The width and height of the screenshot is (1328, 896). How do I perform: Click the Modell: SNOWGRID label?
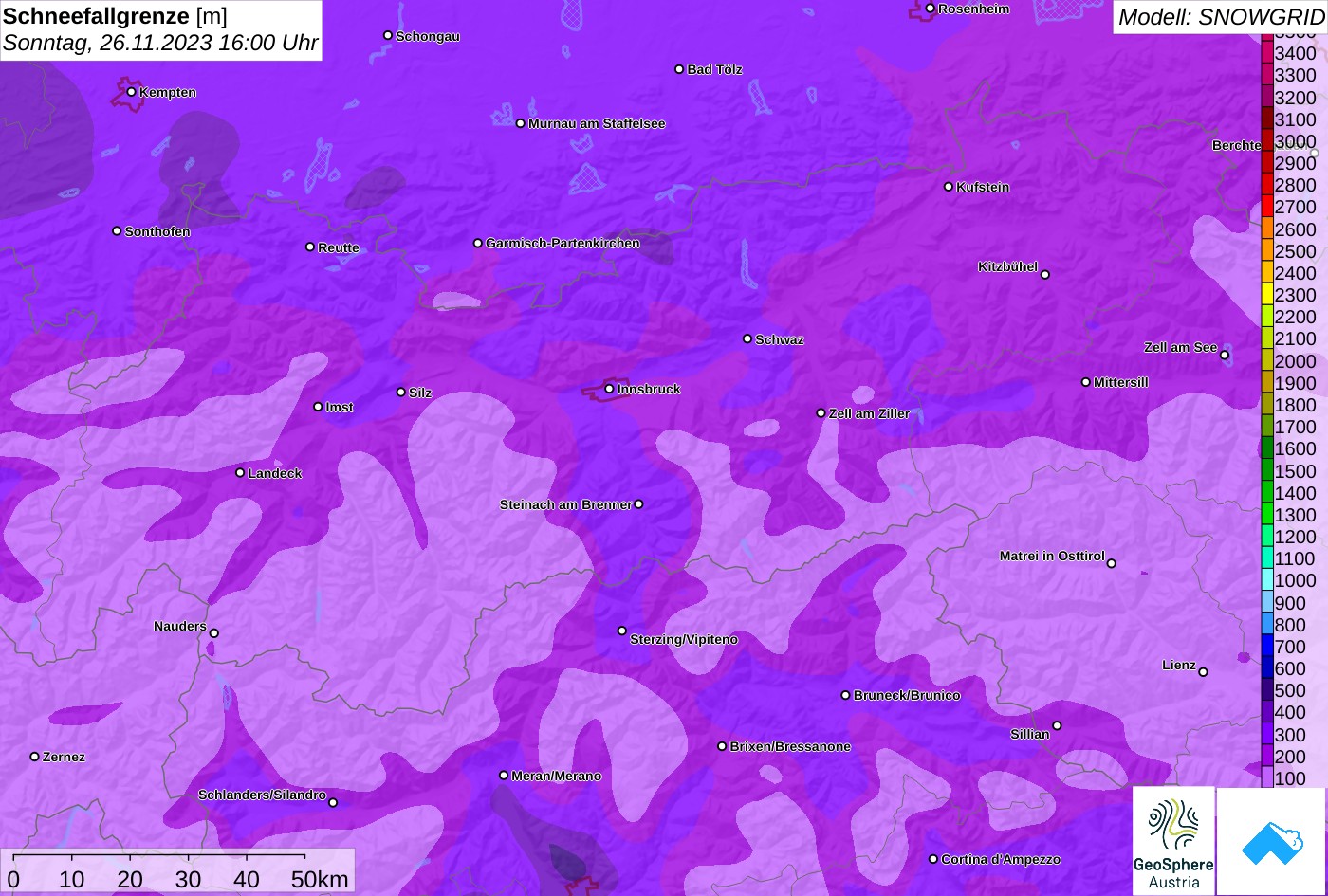pos(1221,17)
